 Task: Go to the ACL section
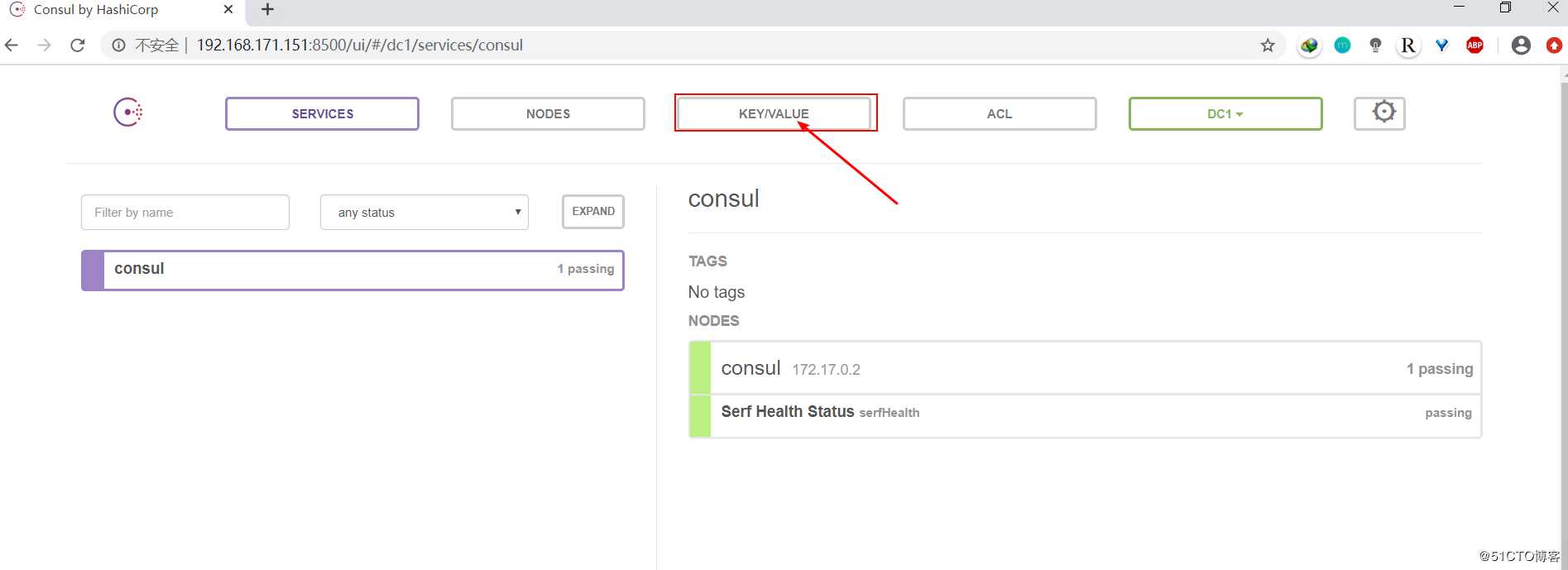[1000, 114]
